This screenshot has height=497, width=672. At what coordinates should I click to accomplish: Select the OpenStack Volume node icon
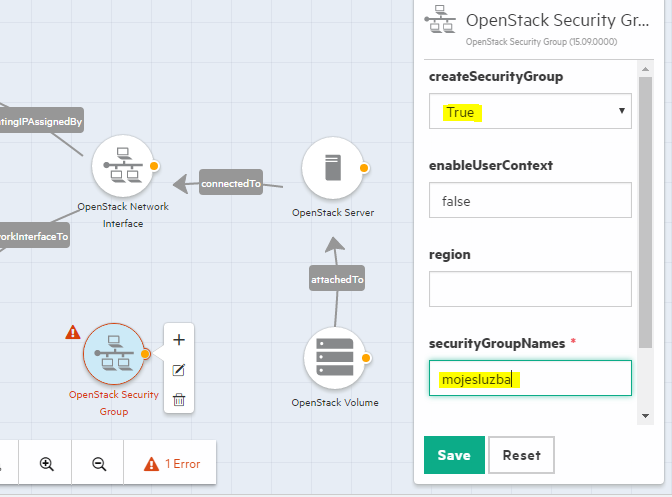[x=335, y=358]
